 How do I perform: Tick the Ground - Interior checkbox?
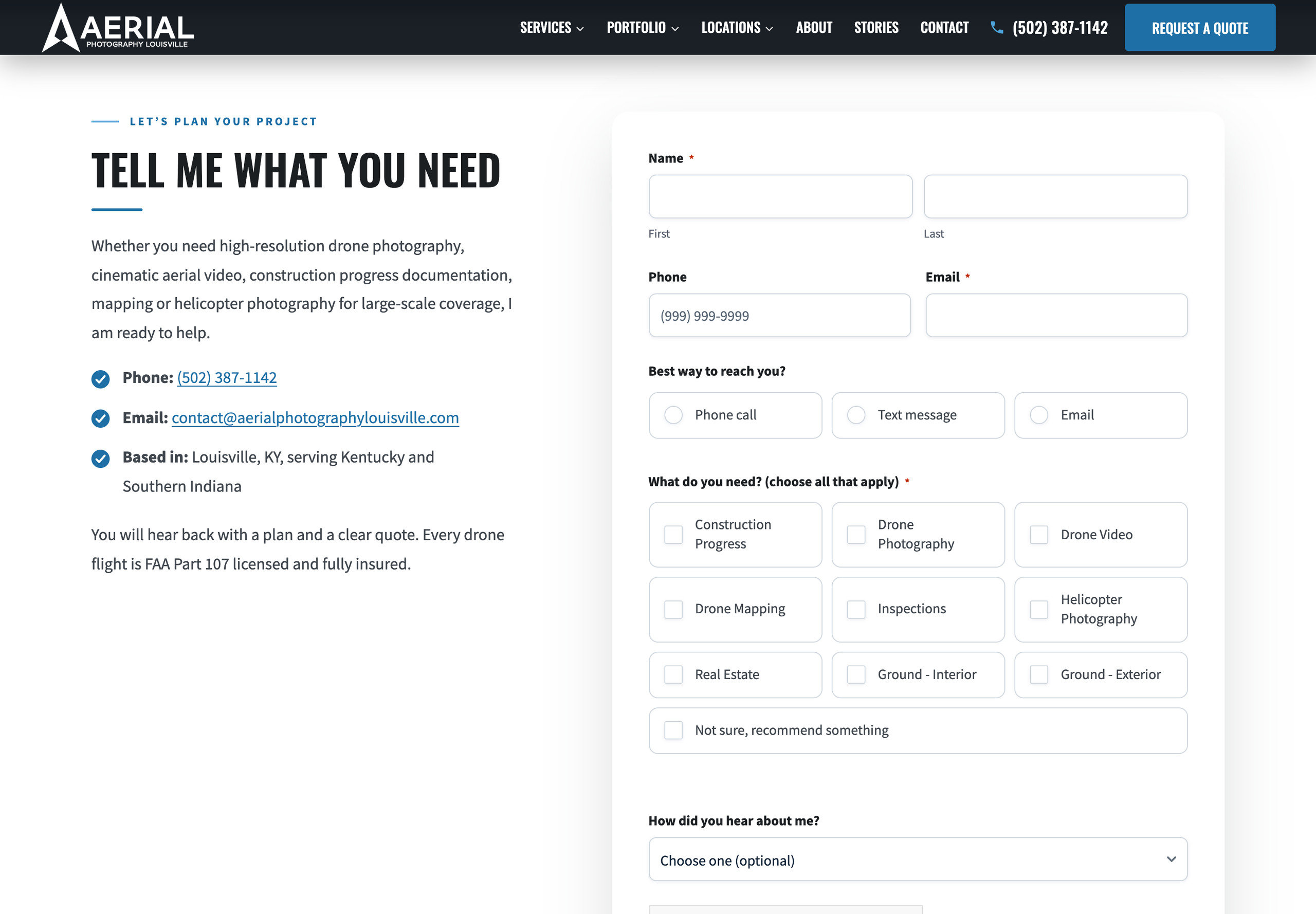[x=855, y=674]
